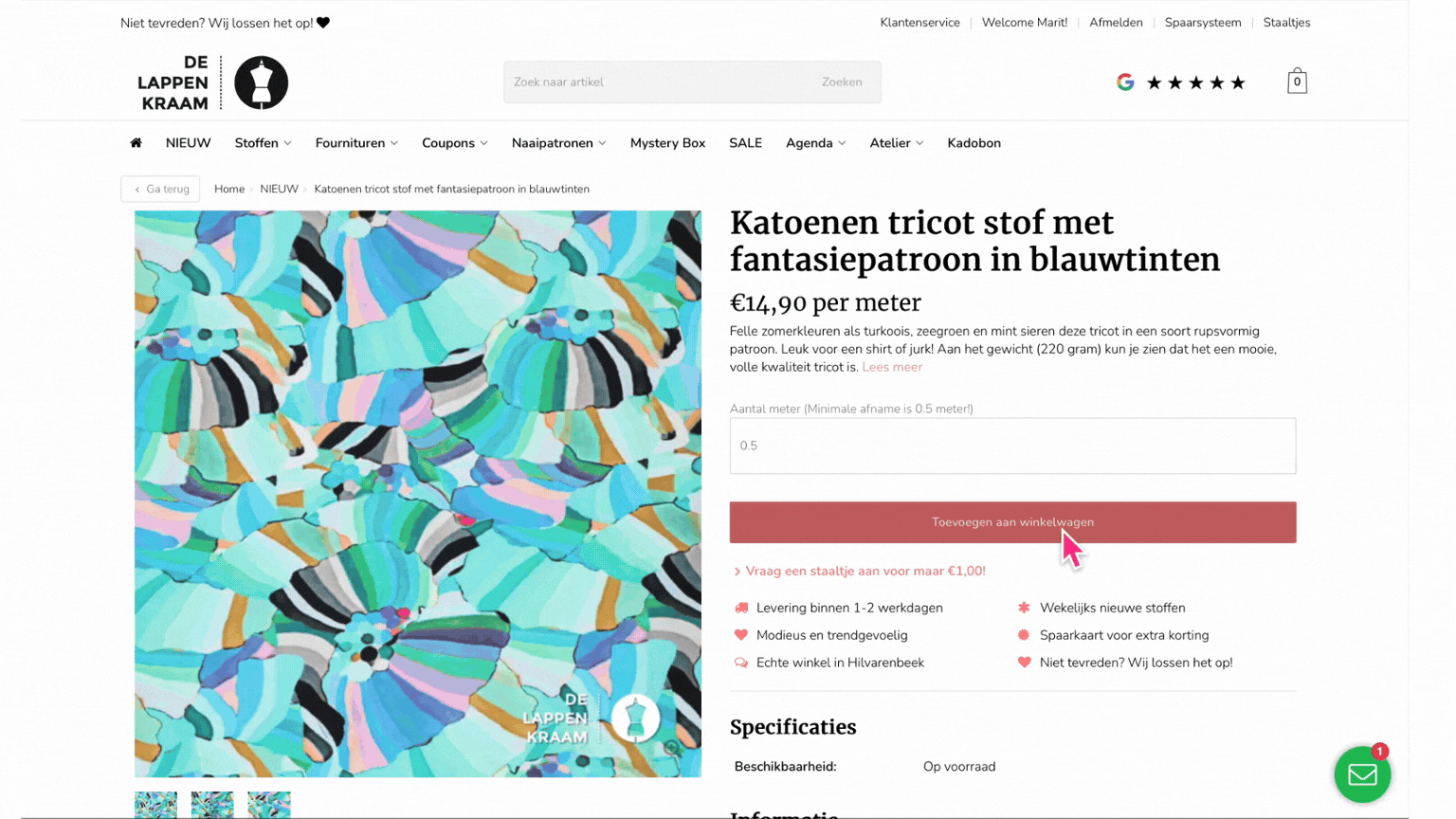Open the Naaipatronen dropdown

pos(558,143)
